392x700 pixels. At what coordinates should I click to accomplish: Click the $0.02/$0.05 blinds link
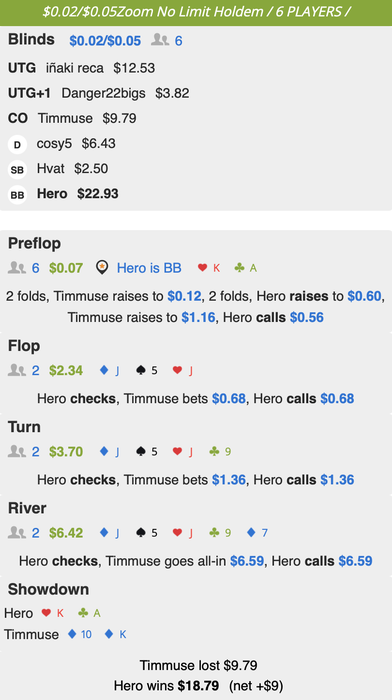(x=105, y=41)
